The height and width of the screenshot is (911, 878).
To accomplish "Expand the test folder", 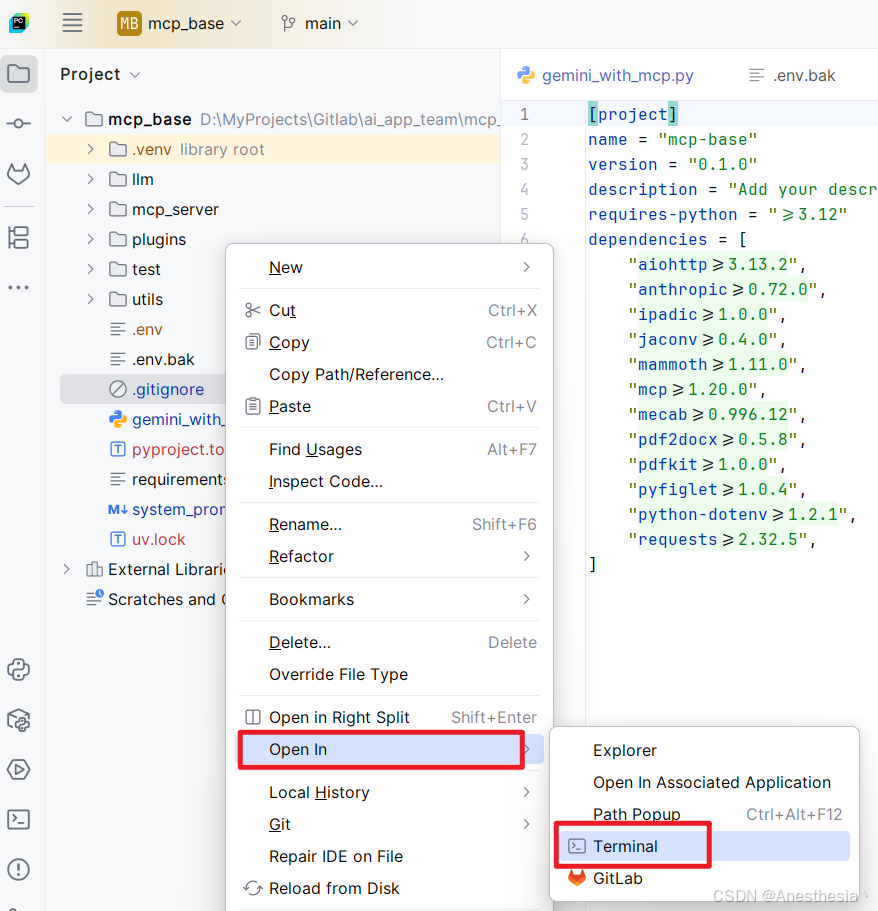I will point(91,269).
